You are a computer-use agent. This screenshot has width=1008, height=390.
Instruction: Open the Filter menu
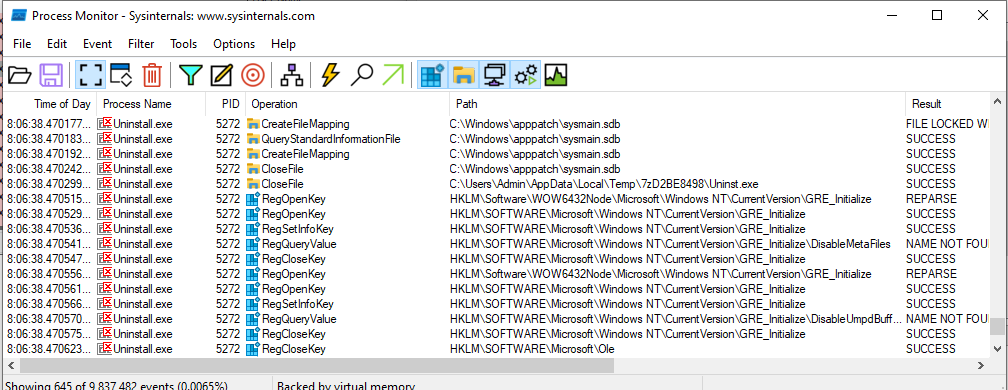coord(141,44)
